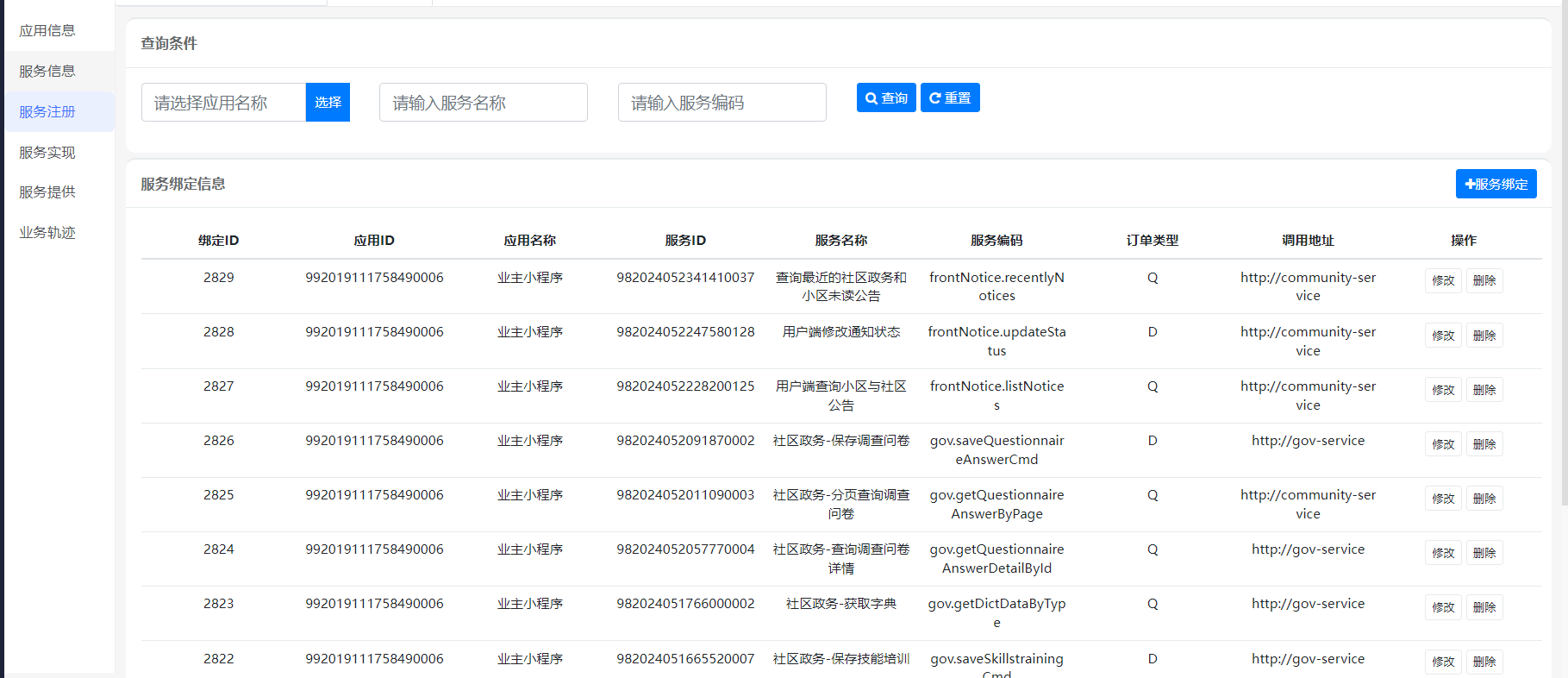Select service code gov.saveQuestionnaireAnswerCmd

tap(996, 449)
